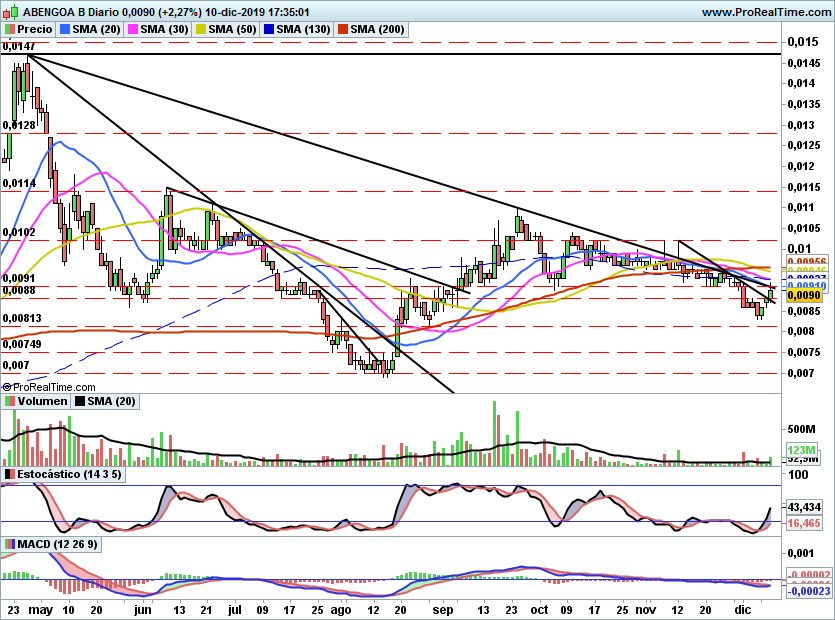Viewport: 835px width, 620px height.
Task: Click the 0,00813 level label
Action: [x=22, y=319]
